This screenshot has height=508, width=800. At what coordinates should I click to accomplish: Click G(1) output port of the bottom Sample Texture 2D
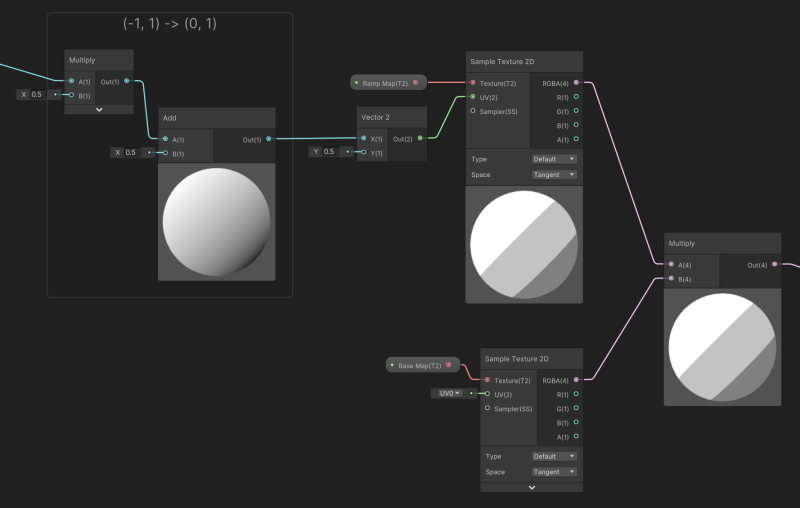(576, 408)
